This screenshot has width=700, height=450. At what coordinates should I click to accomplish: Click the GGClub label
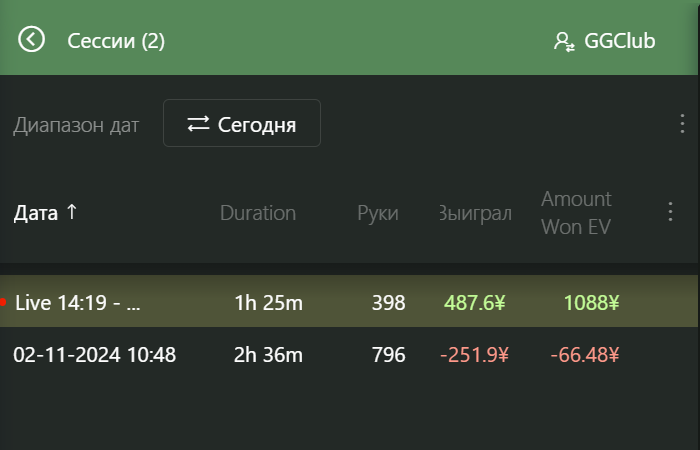620,41
